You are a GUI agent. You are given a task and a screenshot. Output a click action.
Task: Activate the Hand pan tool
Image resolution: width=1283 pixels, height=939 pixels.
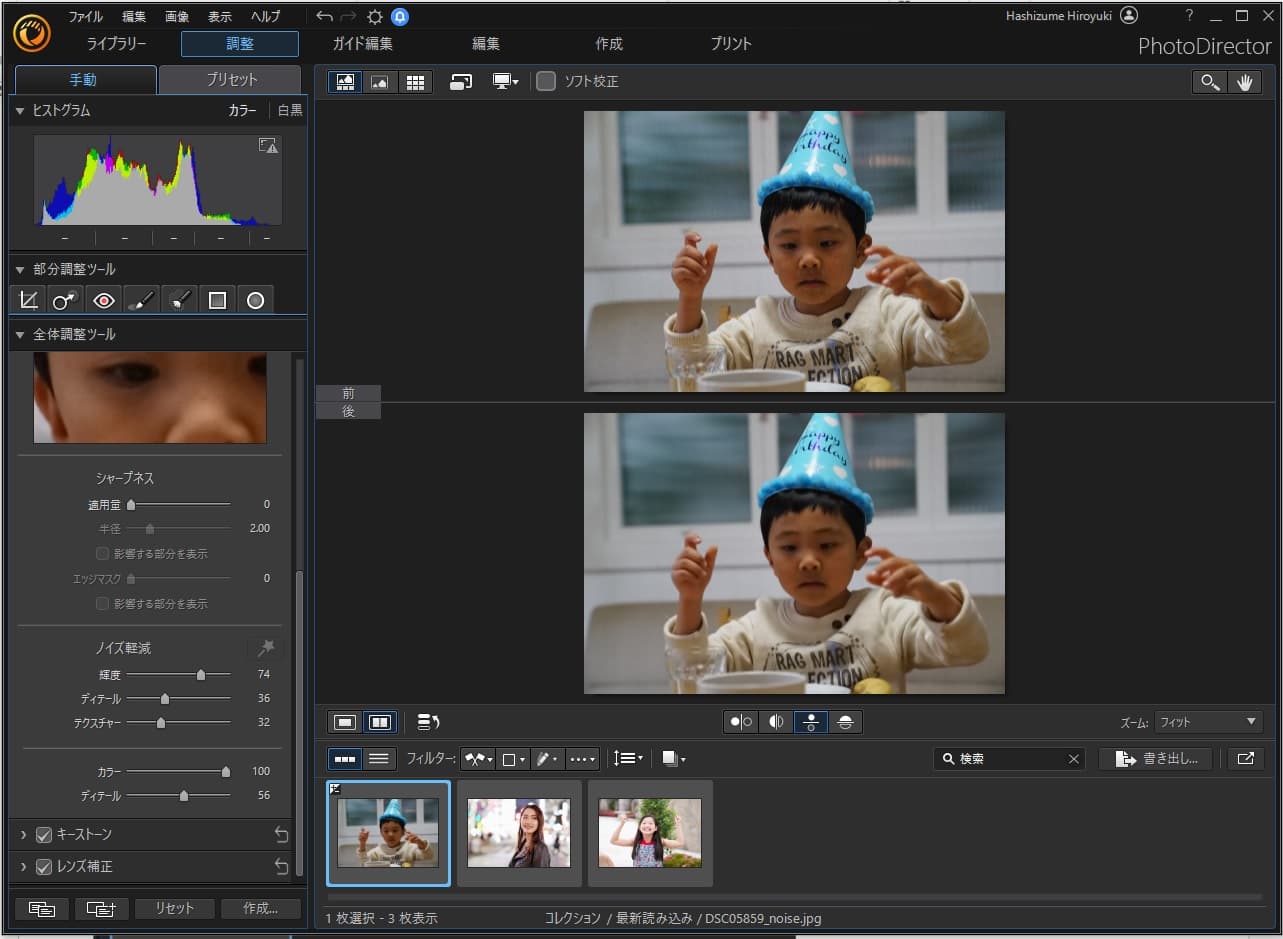point(1246,81)
